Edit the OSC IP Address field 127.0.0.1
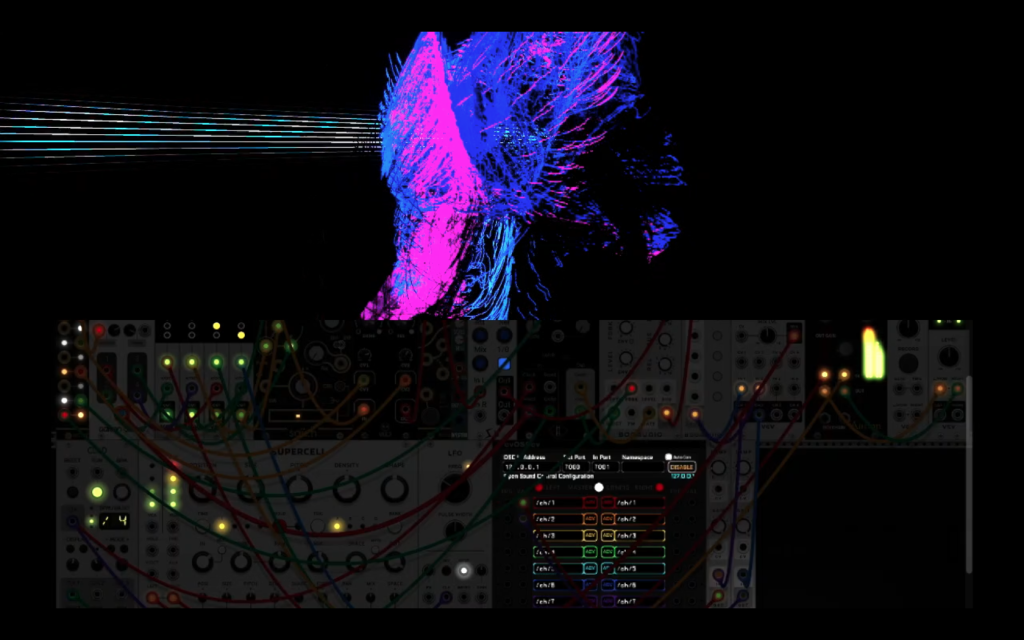Screen dimensions: 1024x640 point(530,467)
